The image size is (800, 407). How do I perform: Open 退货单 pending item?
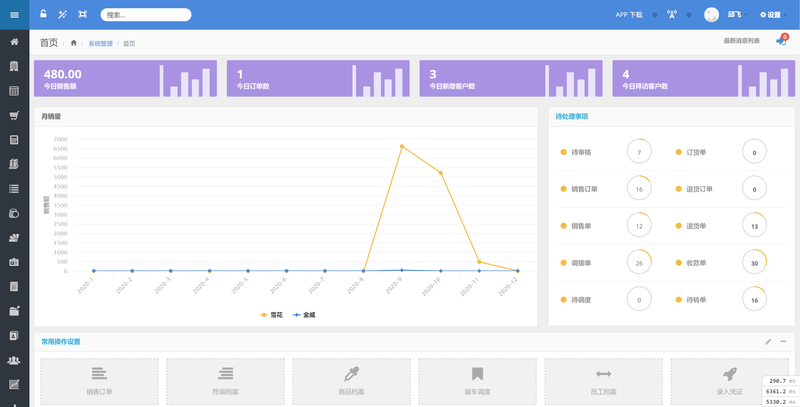coord(696,226)
